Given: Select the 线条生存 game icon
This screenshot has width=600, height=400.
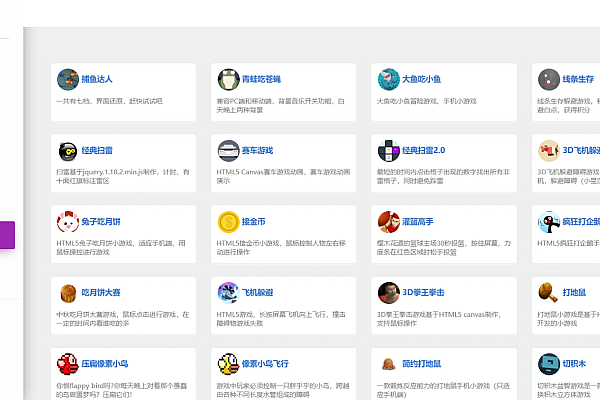Looking at the screenshot, I should [x=549, y=79].
